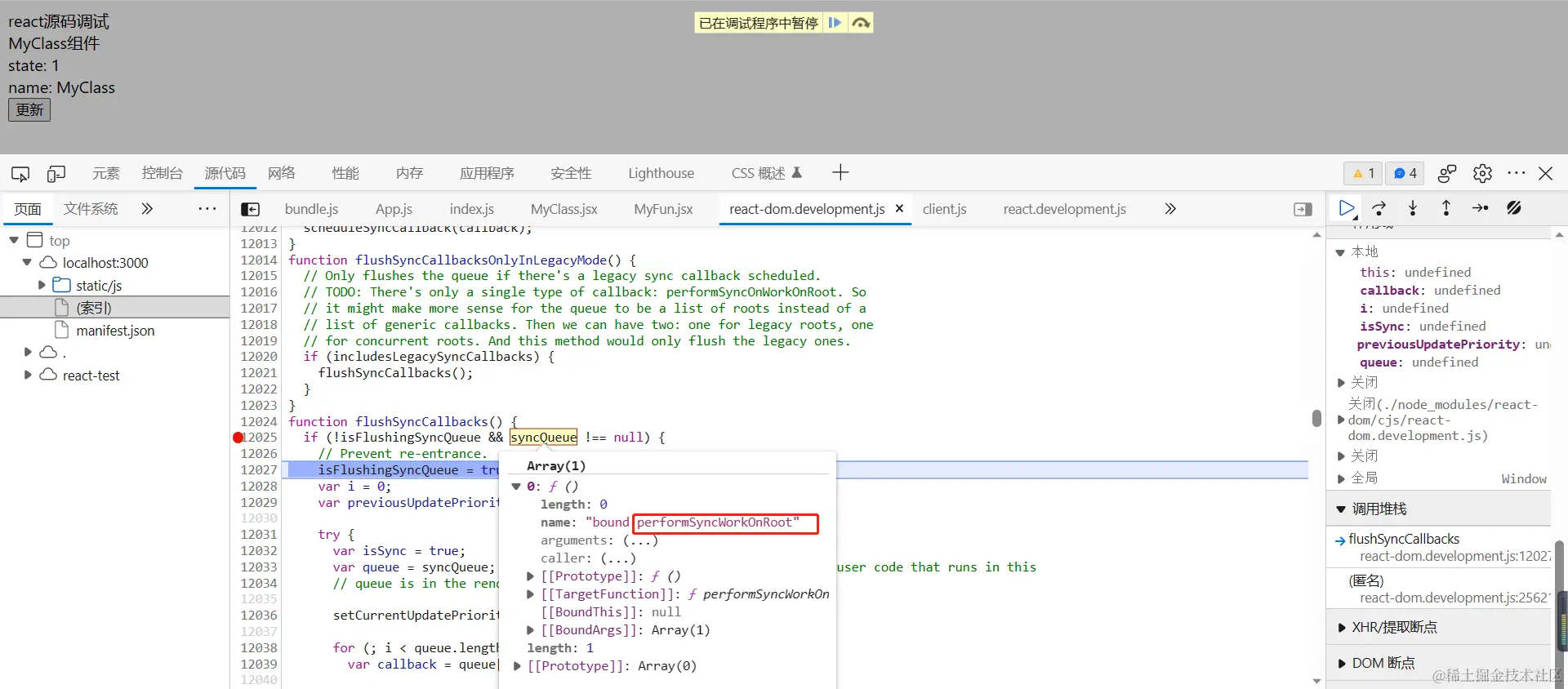Switch to 元素 panel tab
The width and height of the screenshot is (1568, 689).
pyautogui.click(x=106, y=173)
